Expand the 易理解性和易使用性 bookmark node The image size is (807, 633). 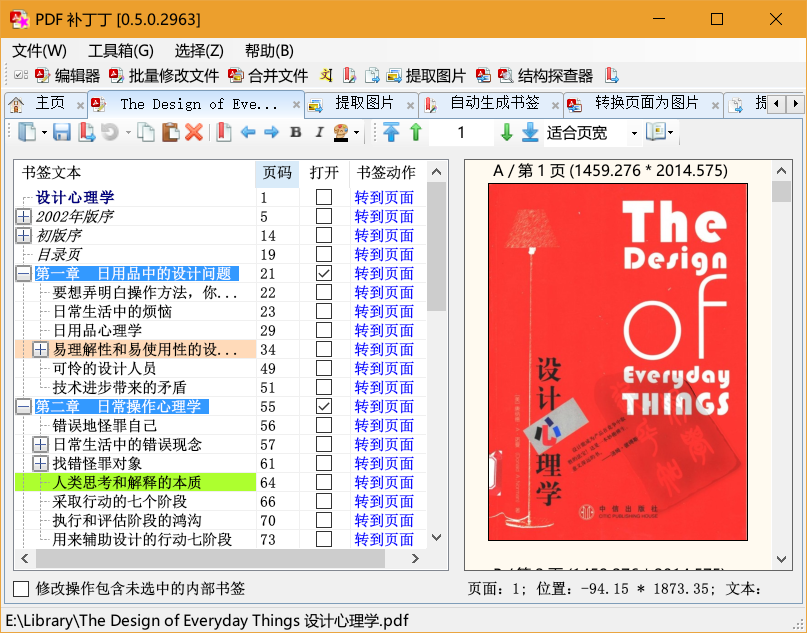[x=40, y=350]
